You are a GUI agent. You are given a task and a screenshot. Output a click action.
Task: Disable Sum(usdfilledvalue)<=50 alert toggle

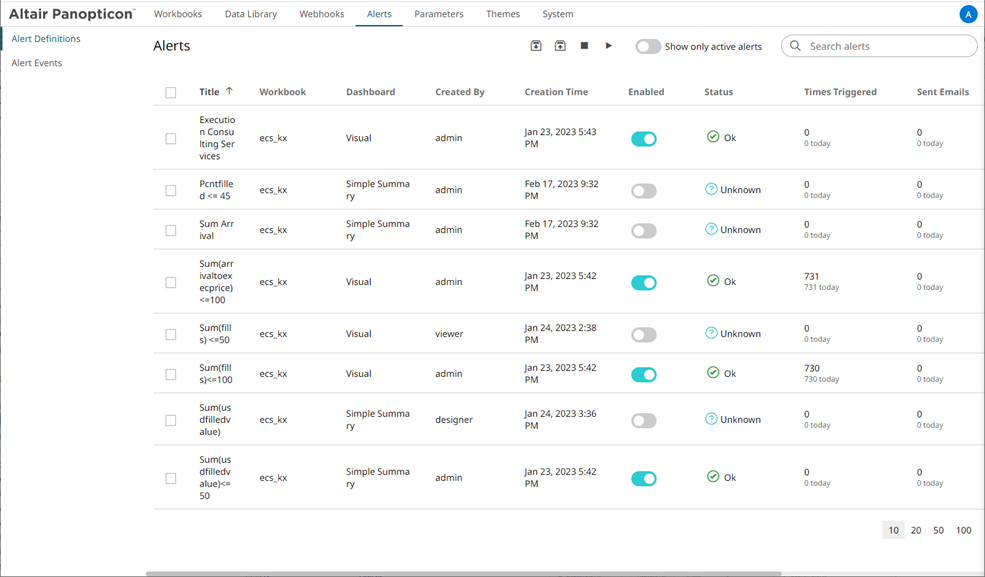[x=644, y=478]
